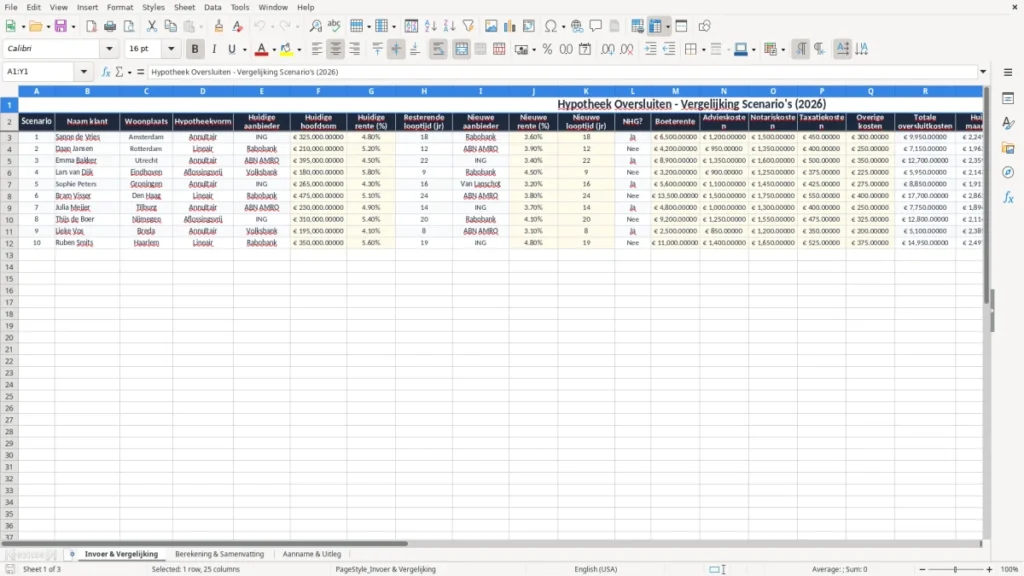This screenshot has height=576, width=1024.
Task: Click Zoom Out minus button
Action: coord(922,569)
